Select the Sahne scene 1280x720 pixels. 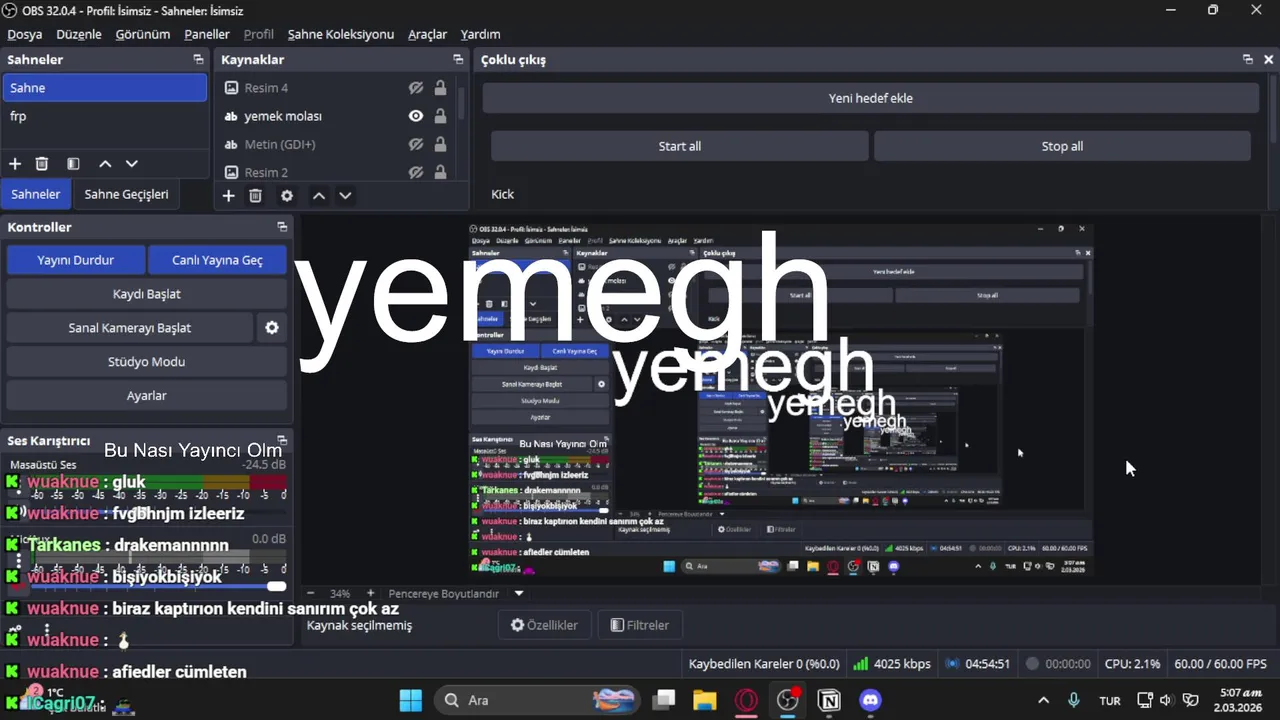[x=104, y=88]
